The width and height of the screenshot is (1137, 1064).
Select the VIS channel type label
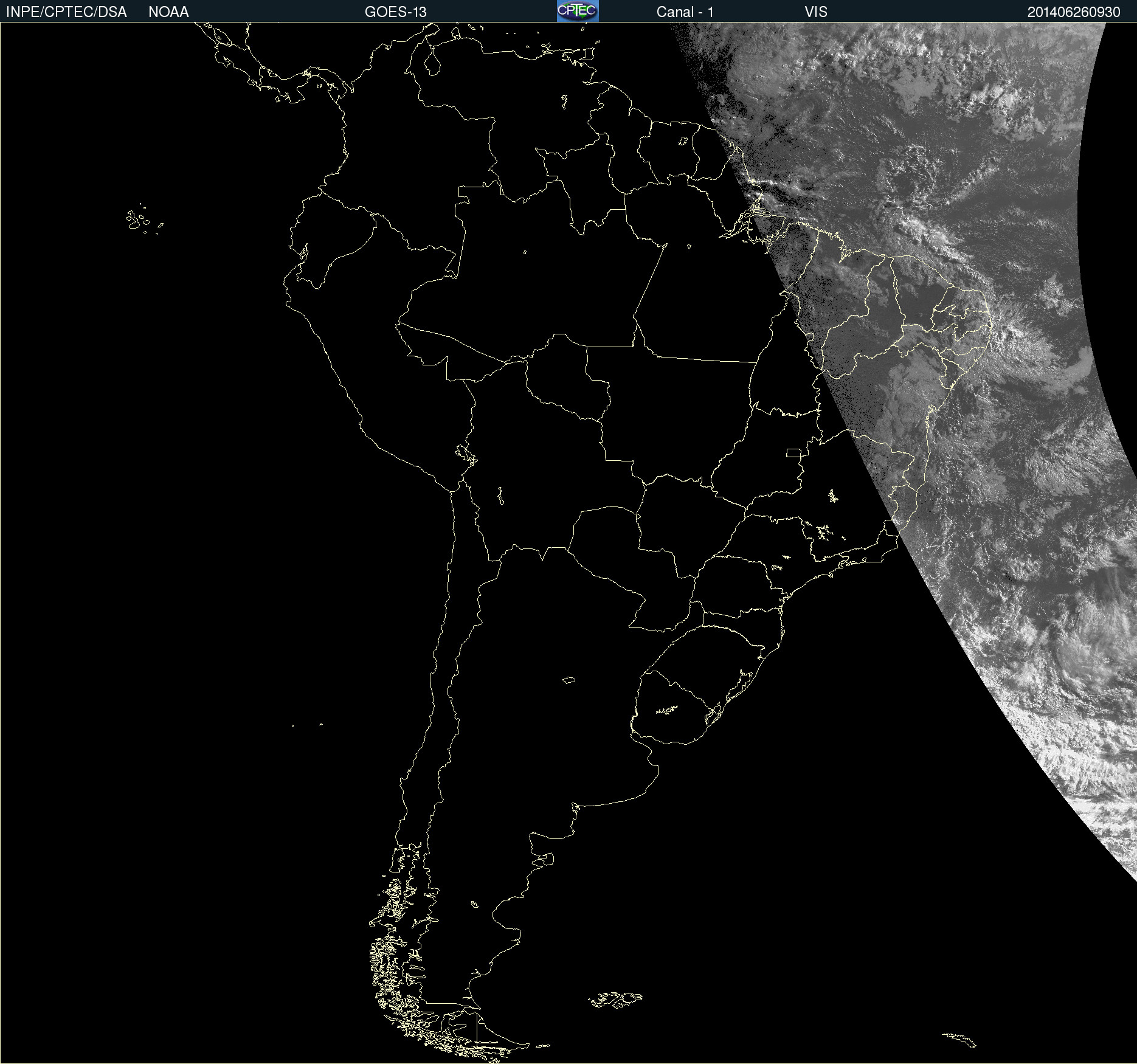pos(815,12)
